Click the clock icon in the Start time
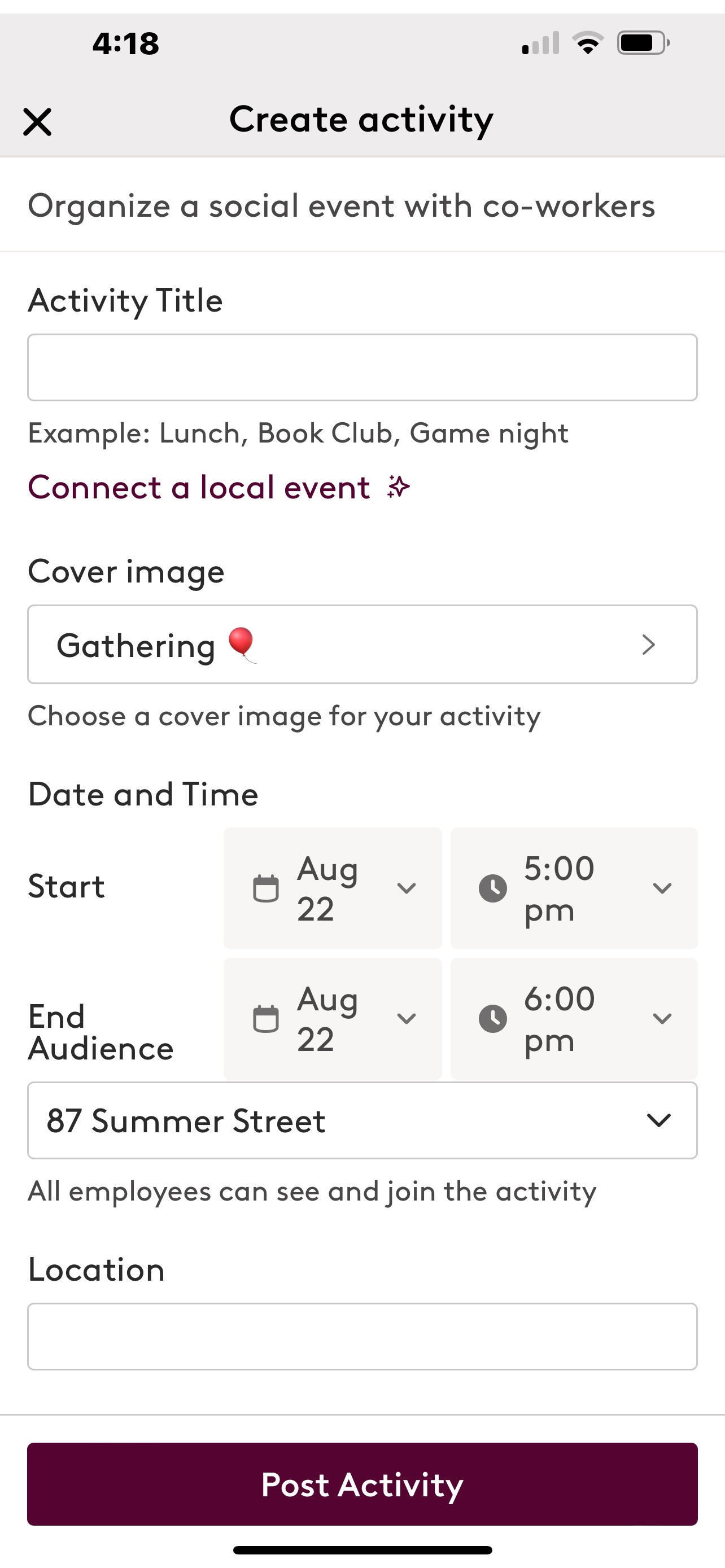This screenshot has height=1568, width=725. [x=493, y=888]
